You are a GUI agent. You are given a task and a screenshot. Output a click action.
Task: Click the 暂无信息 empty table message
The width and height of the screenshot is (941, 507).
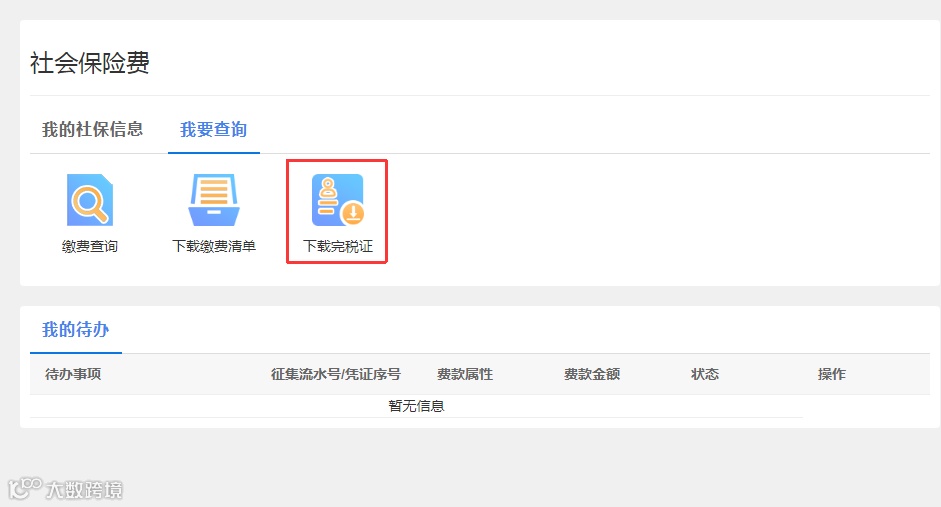tap(416, 406)
